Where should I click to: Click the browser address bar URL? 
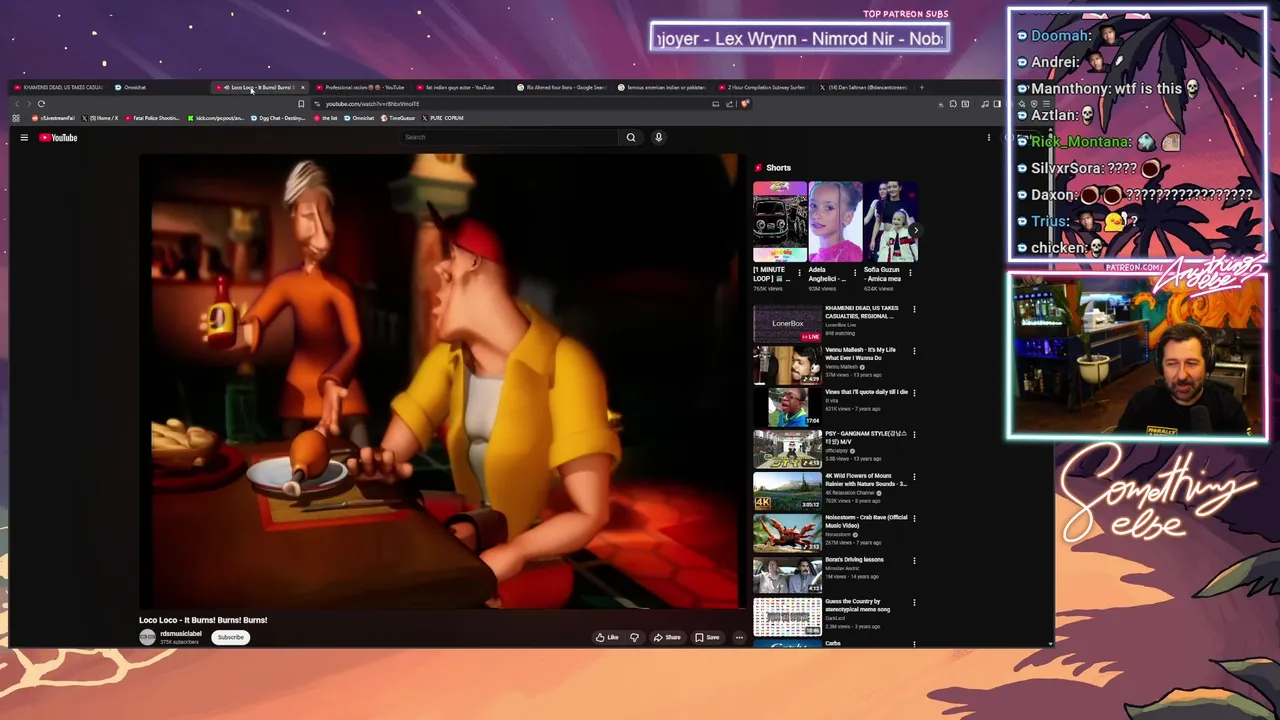pyautogui.click(x=372, y=104)
